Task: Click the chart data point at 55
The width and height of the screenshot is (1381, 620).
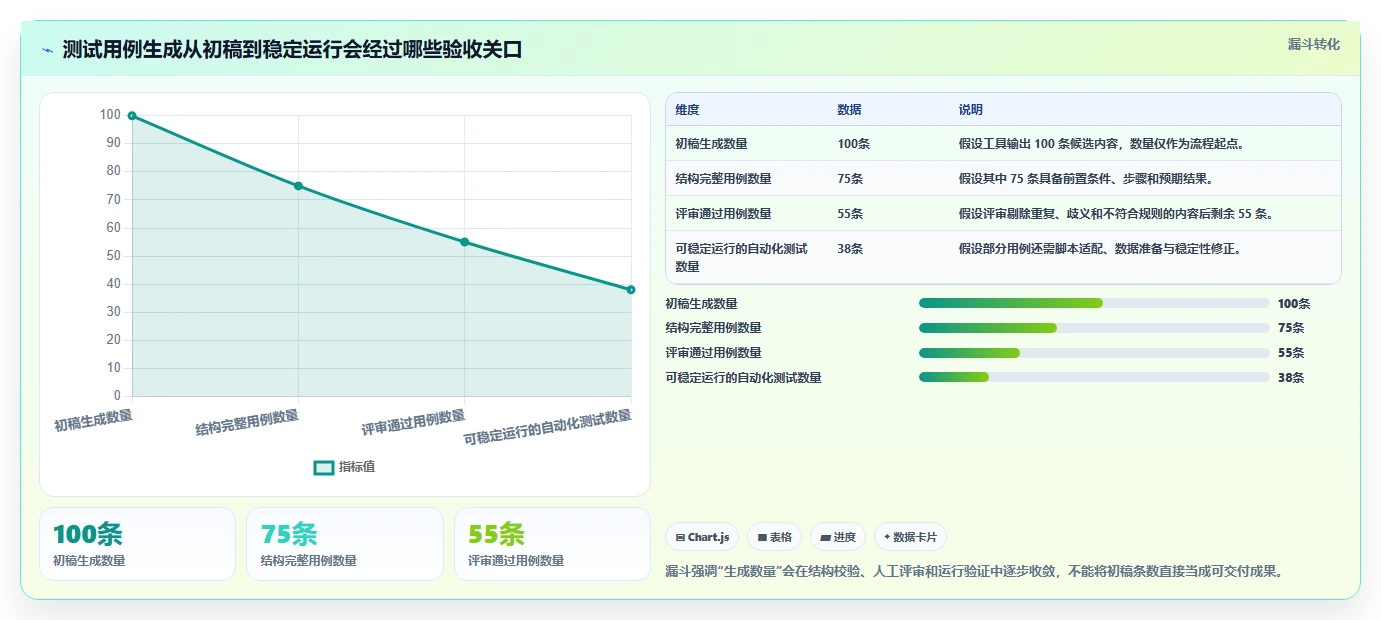Action: [x=464, y=242]
